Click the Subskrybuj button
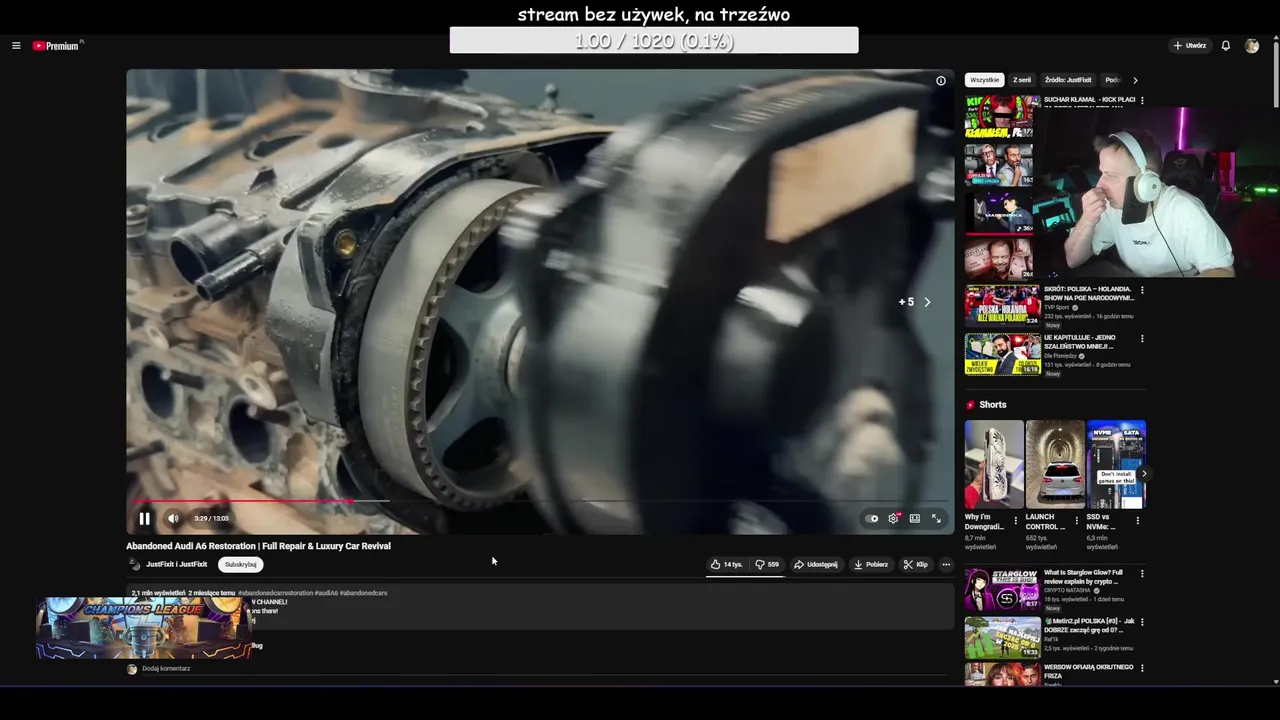Screen dimensions: 1280x720 [x=241, y=564]
